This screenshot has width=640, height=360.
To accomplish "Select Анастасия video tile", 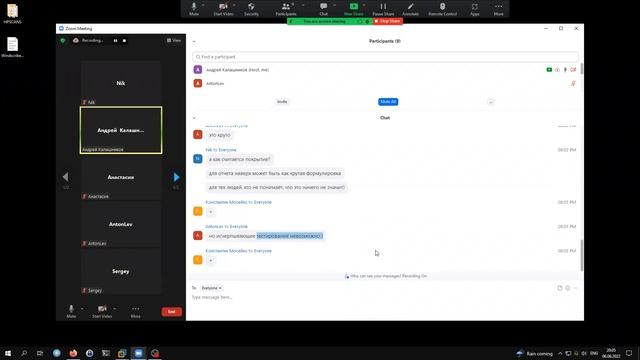I will tap(121, 177).
